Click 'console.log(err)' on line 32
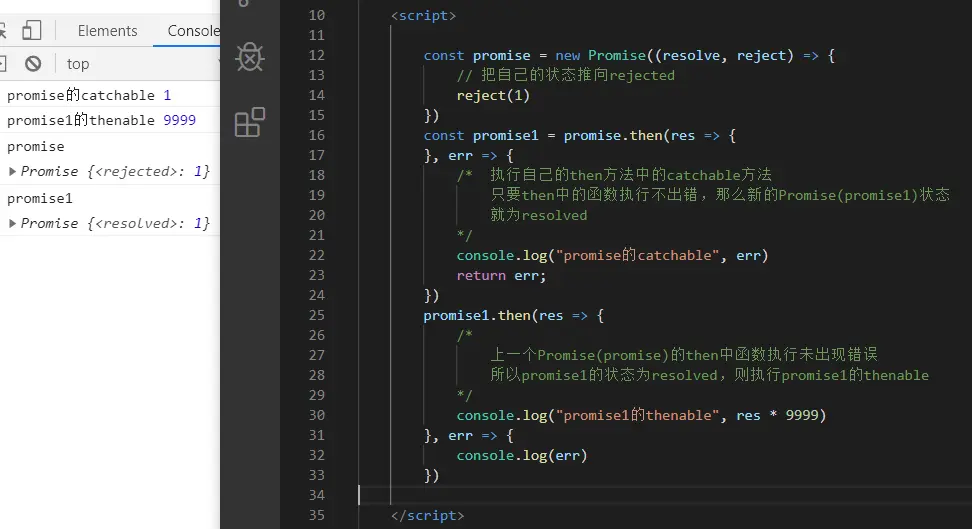 click(x=521, y=455)
